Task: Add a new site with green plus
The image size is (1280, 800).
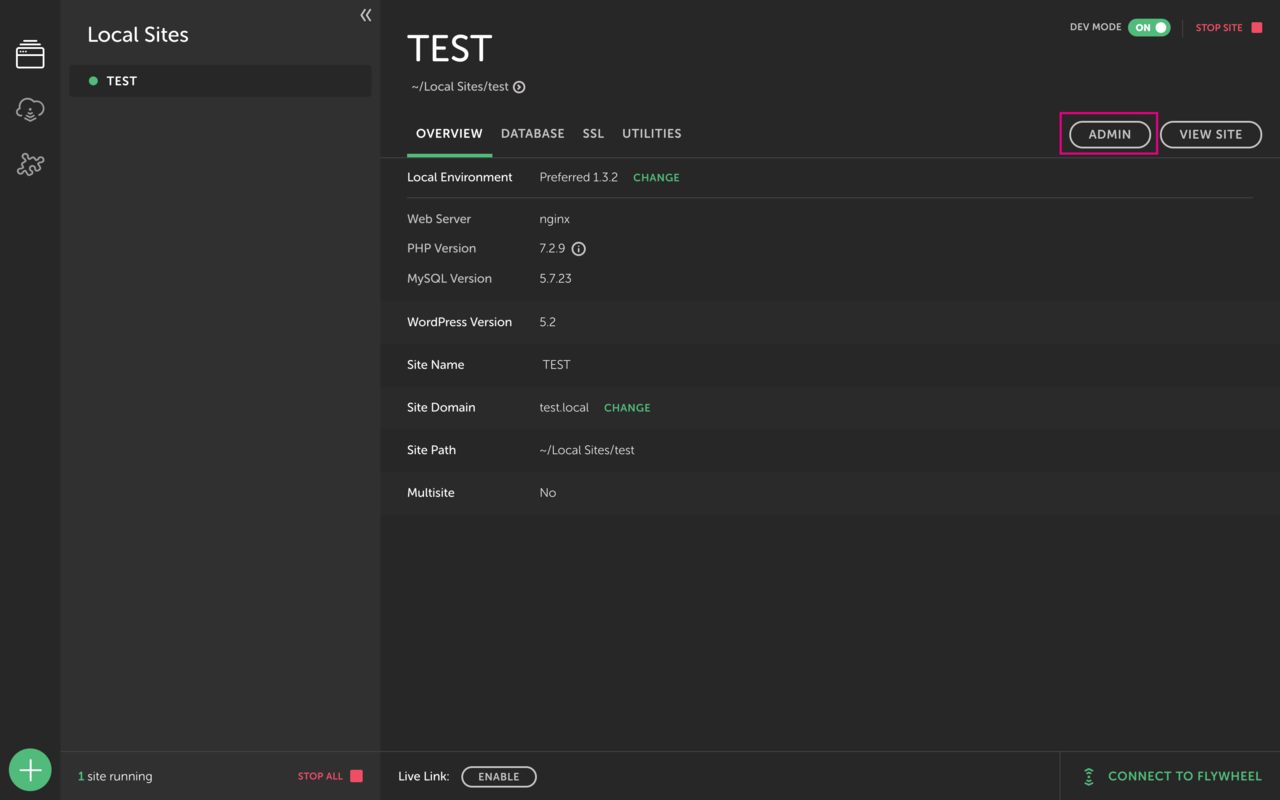Action: click(x=30, y=770)
